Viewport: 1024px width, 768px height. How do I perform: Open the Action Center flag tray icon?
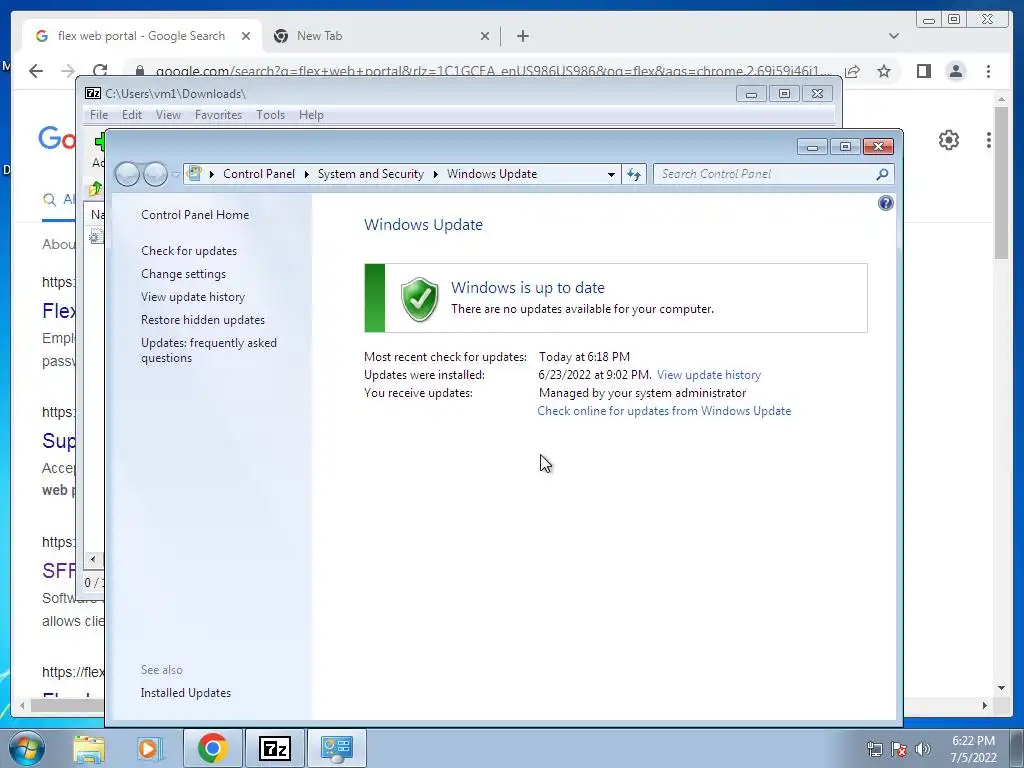coord(899,749)
